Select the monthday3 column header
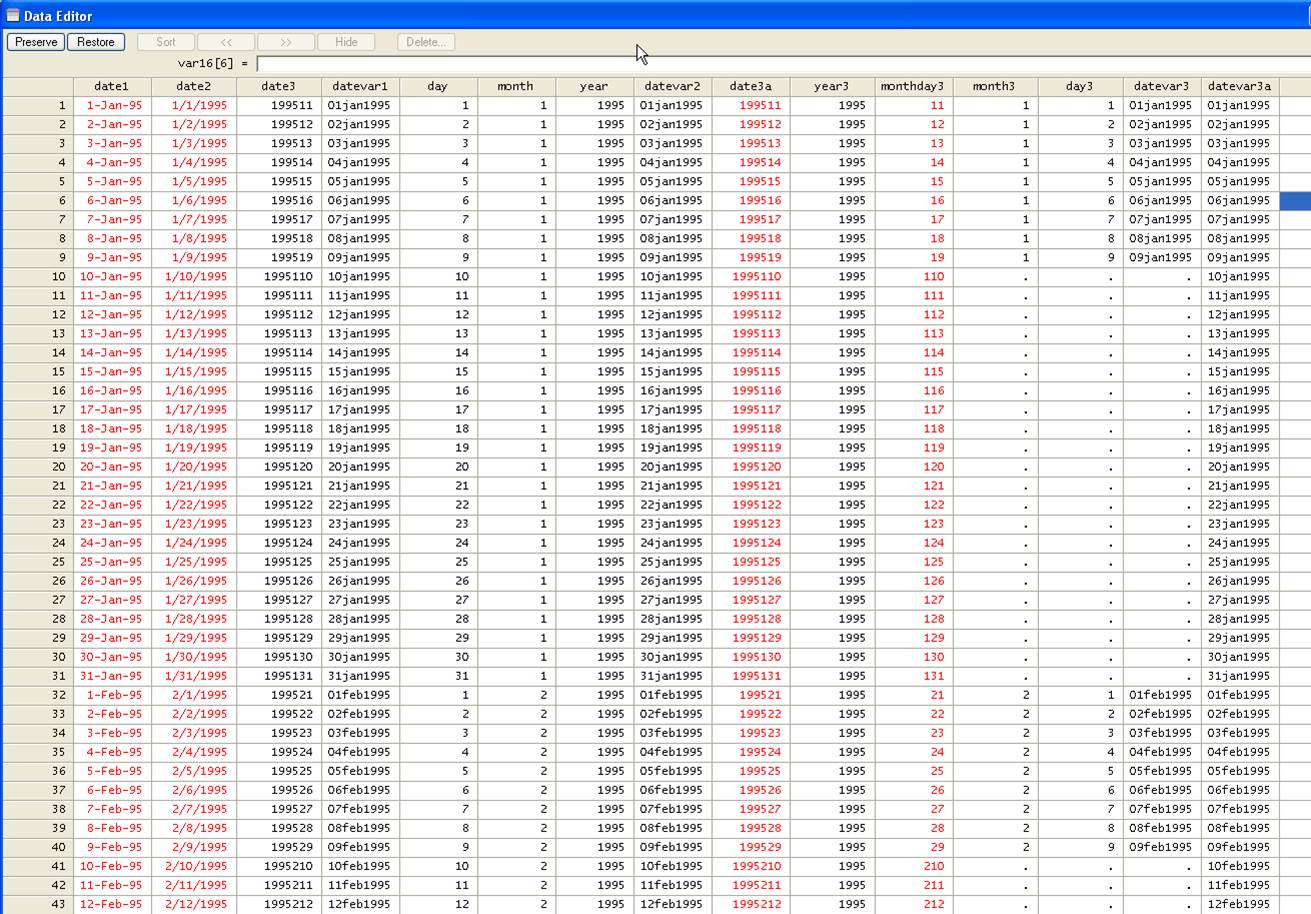This screenshot has height=914, width=1311. pyautogui.click(x=912, y=86)
